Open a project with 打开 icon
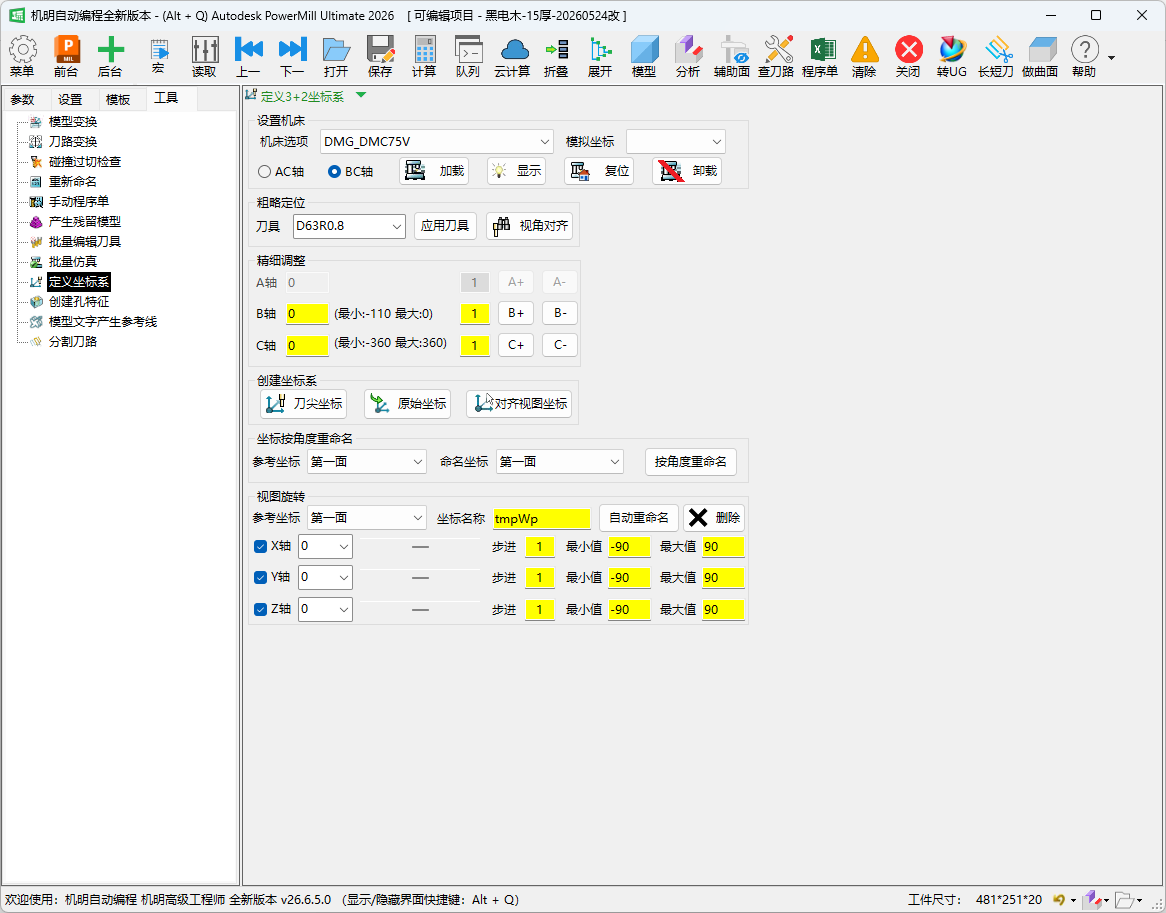1166x913 pixels. click(336, 57)
